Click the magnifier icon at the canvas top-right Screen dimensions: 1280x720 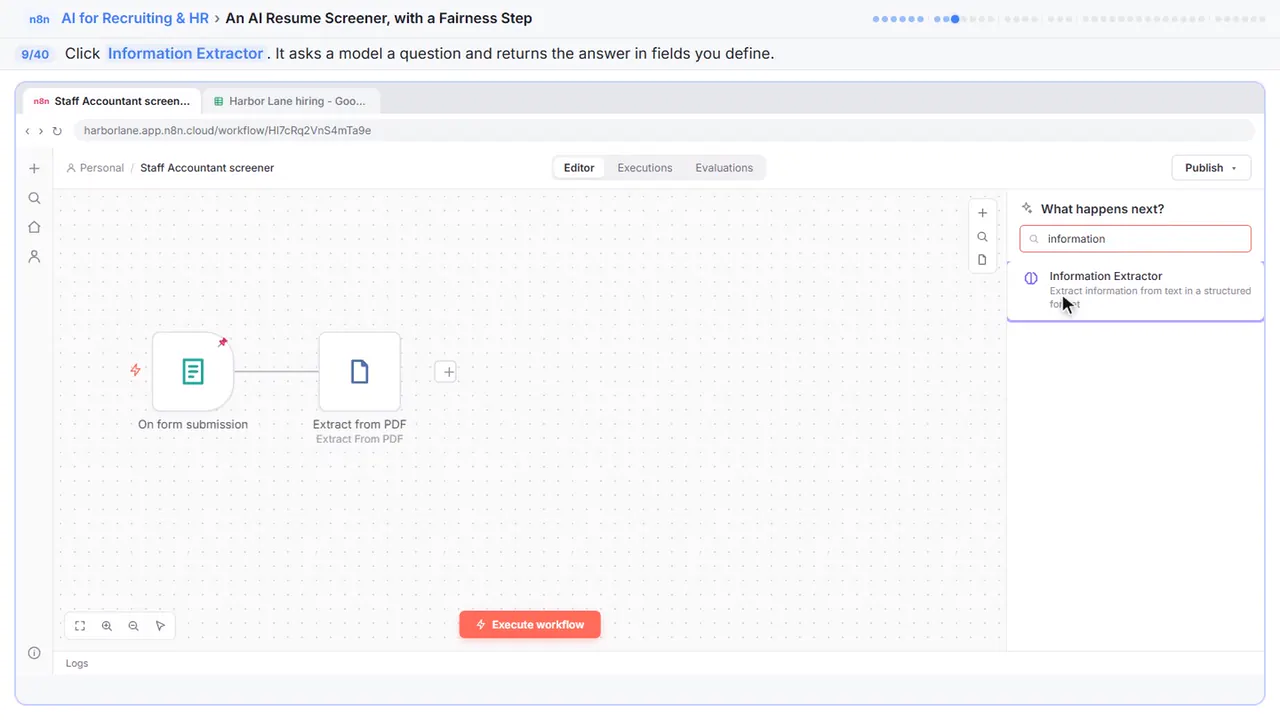pyautogui.click(x=982, y=237)
